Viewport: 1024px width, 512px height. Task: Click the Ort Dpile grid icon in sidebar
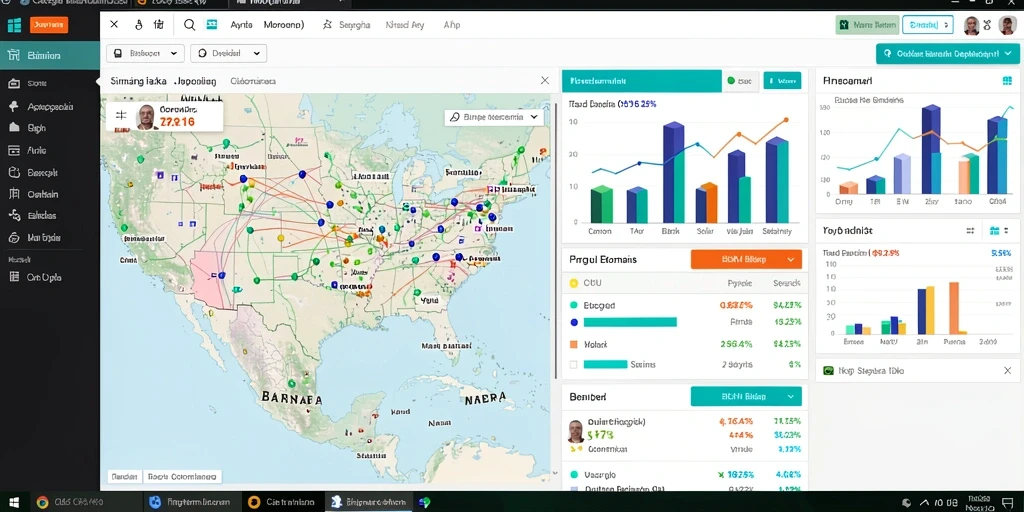[x=14, y=277]
